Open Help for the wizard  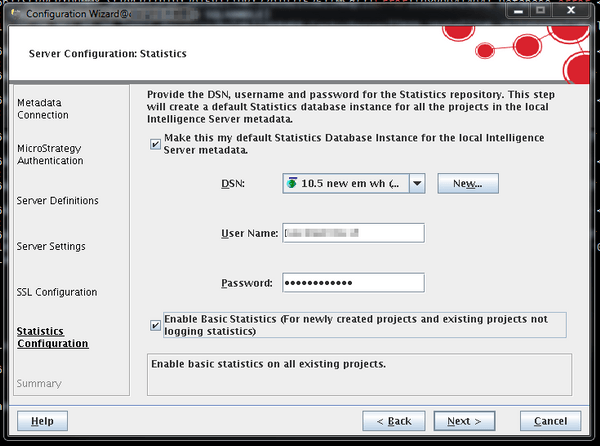(42, 421)
